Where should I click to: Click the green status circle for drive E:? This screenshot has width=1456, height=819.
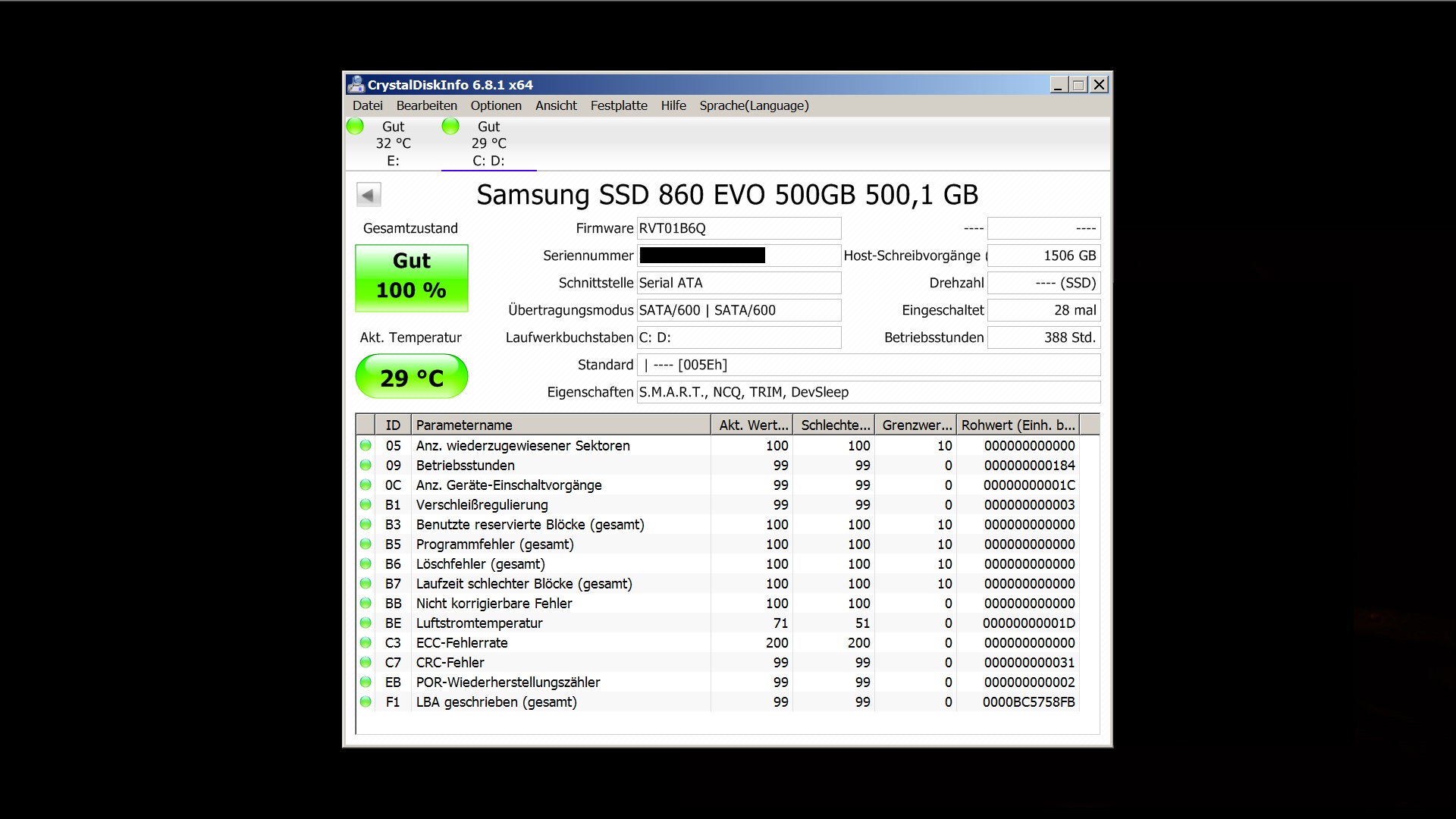point(355,127)
